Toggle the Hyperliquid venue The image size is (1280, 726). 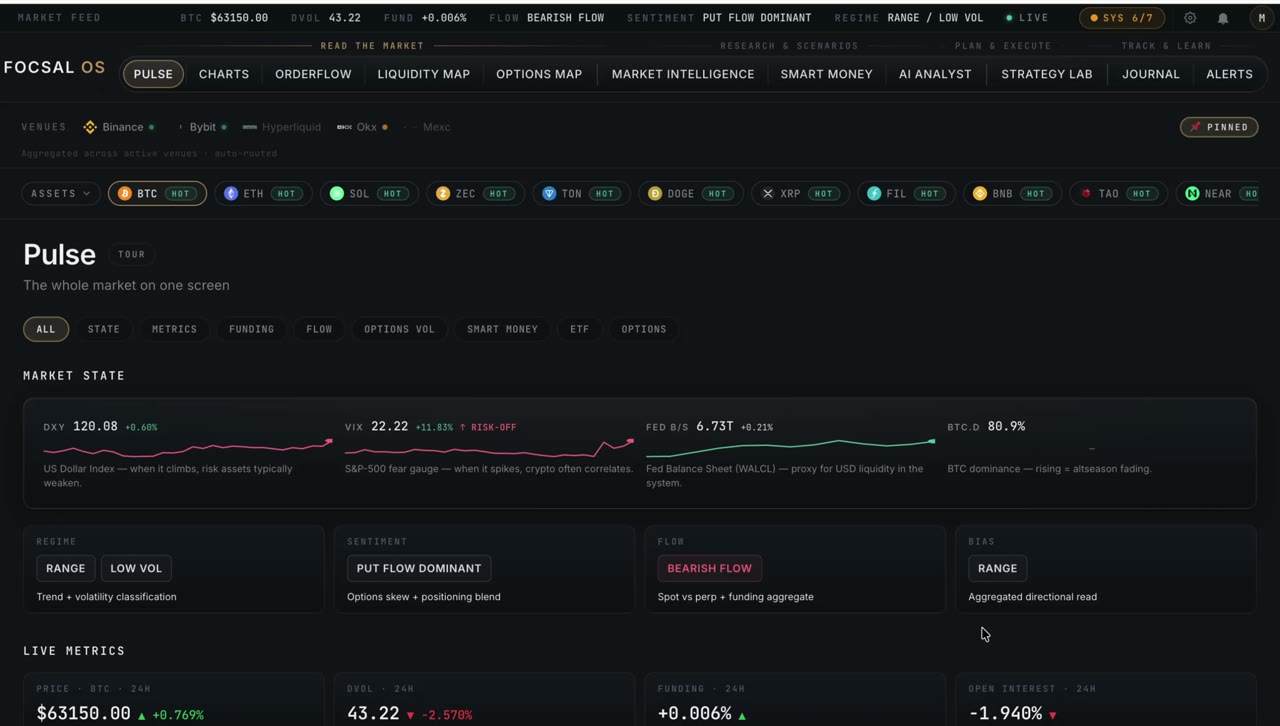282,127
